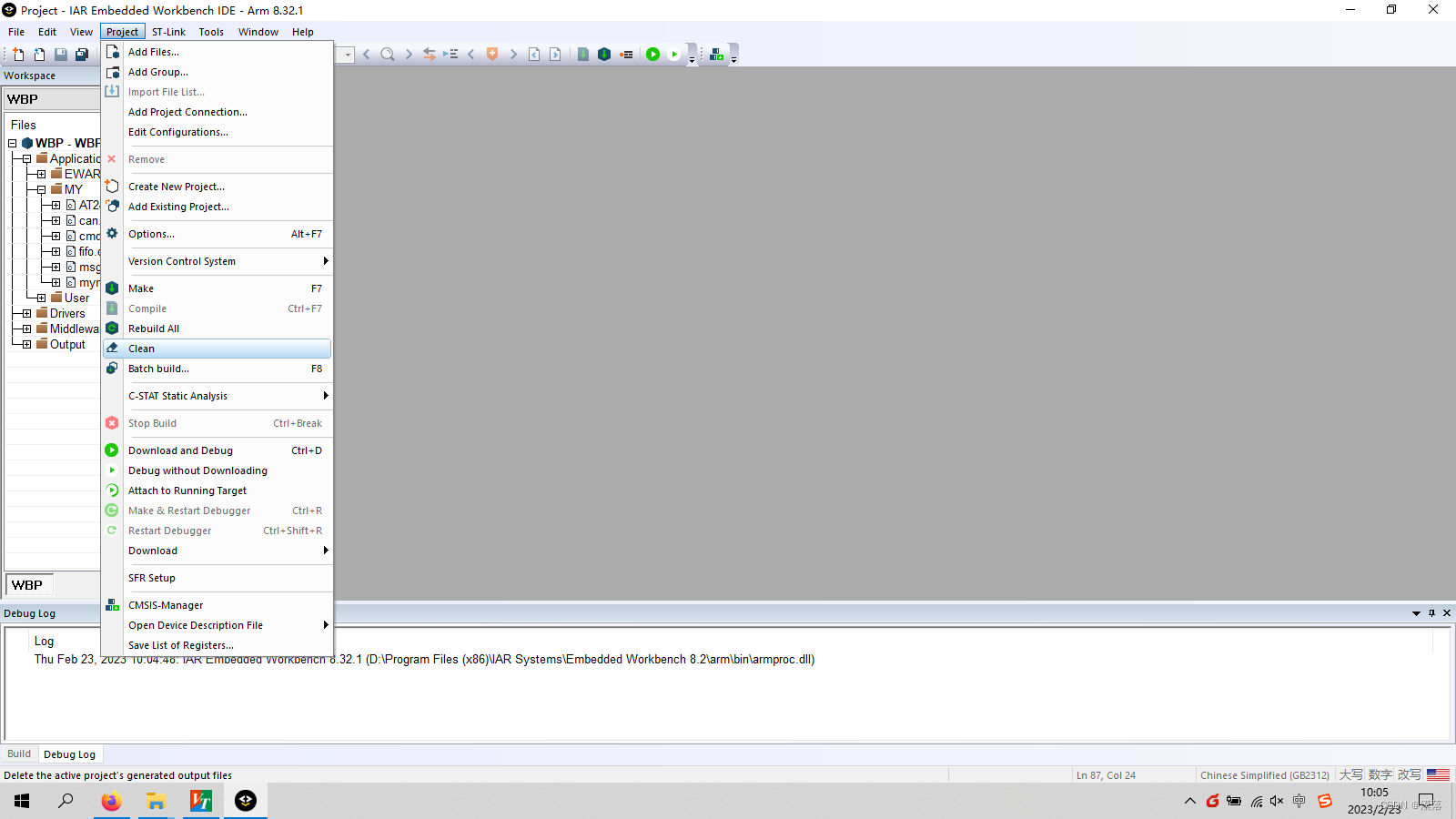Expand the Middlewares folder node

[x=26, y=329]
